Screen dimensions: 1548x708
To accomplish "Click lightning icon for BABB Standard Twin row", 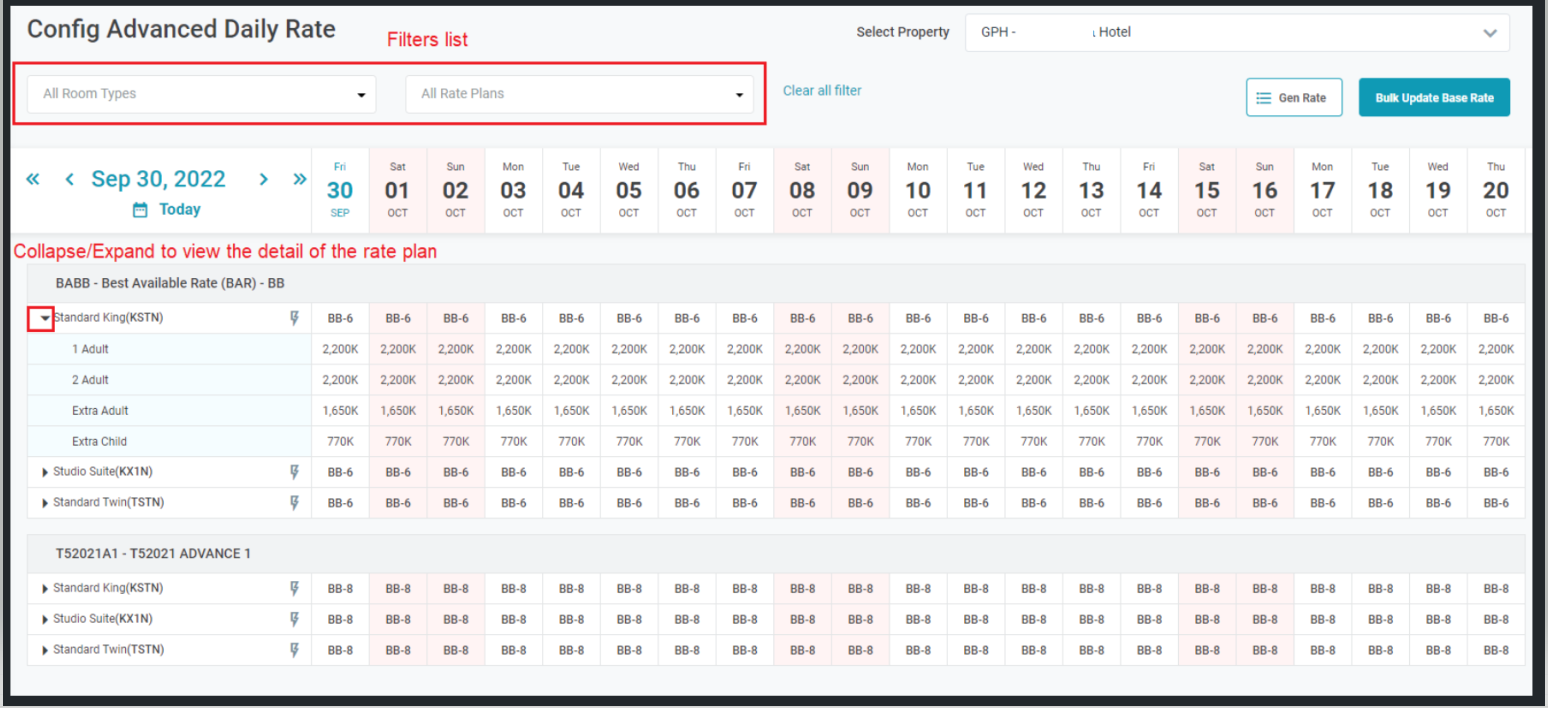I will coord(294,503).
